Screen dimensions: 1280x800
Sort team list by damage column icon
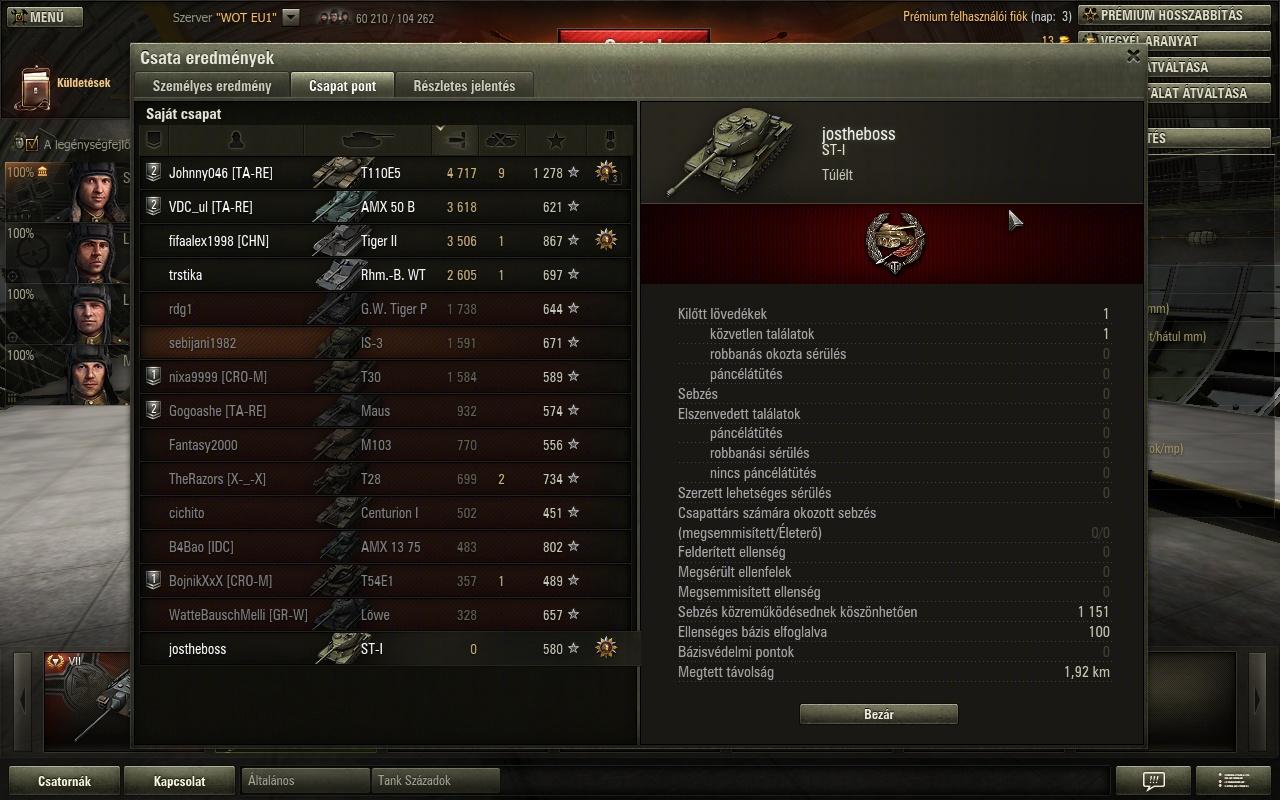(x=455, y=139)
